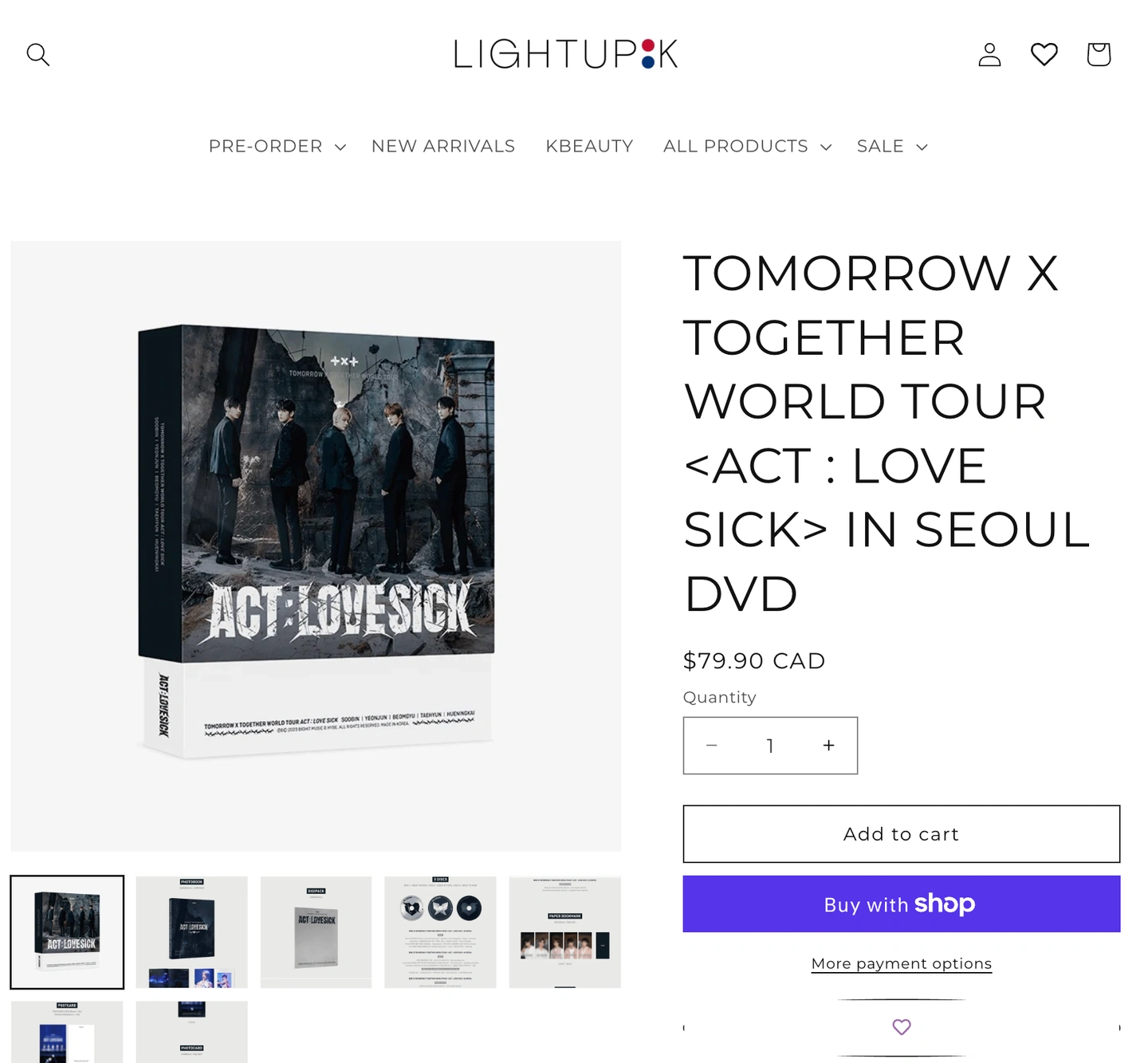Add product to wishlist with purple heart
Screen dimensions: 1148x1063
pyautogui.click(x=902, y=1027)
